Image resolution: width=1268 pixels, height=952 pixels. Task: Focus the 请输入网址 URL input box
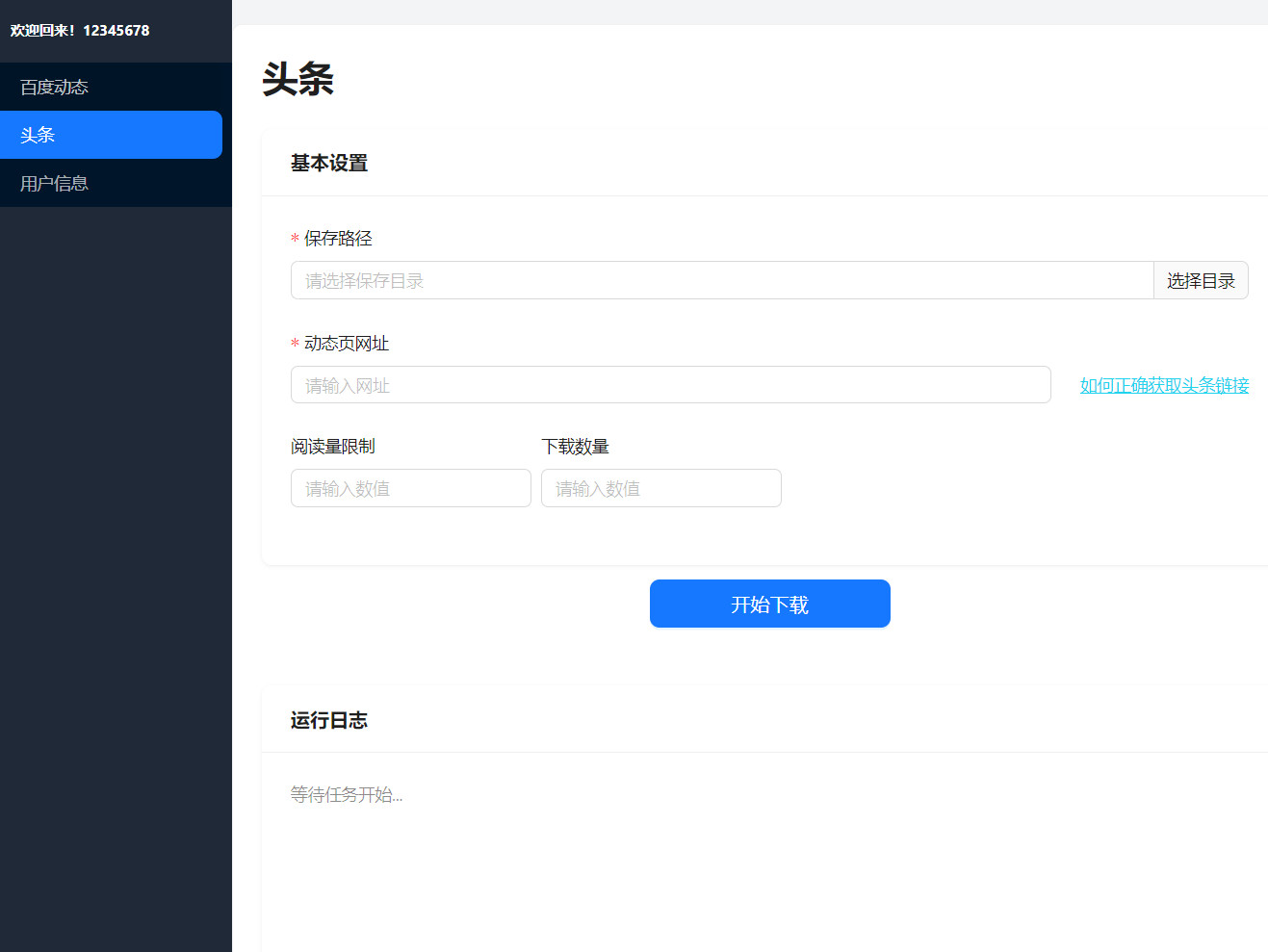[670, 384]
